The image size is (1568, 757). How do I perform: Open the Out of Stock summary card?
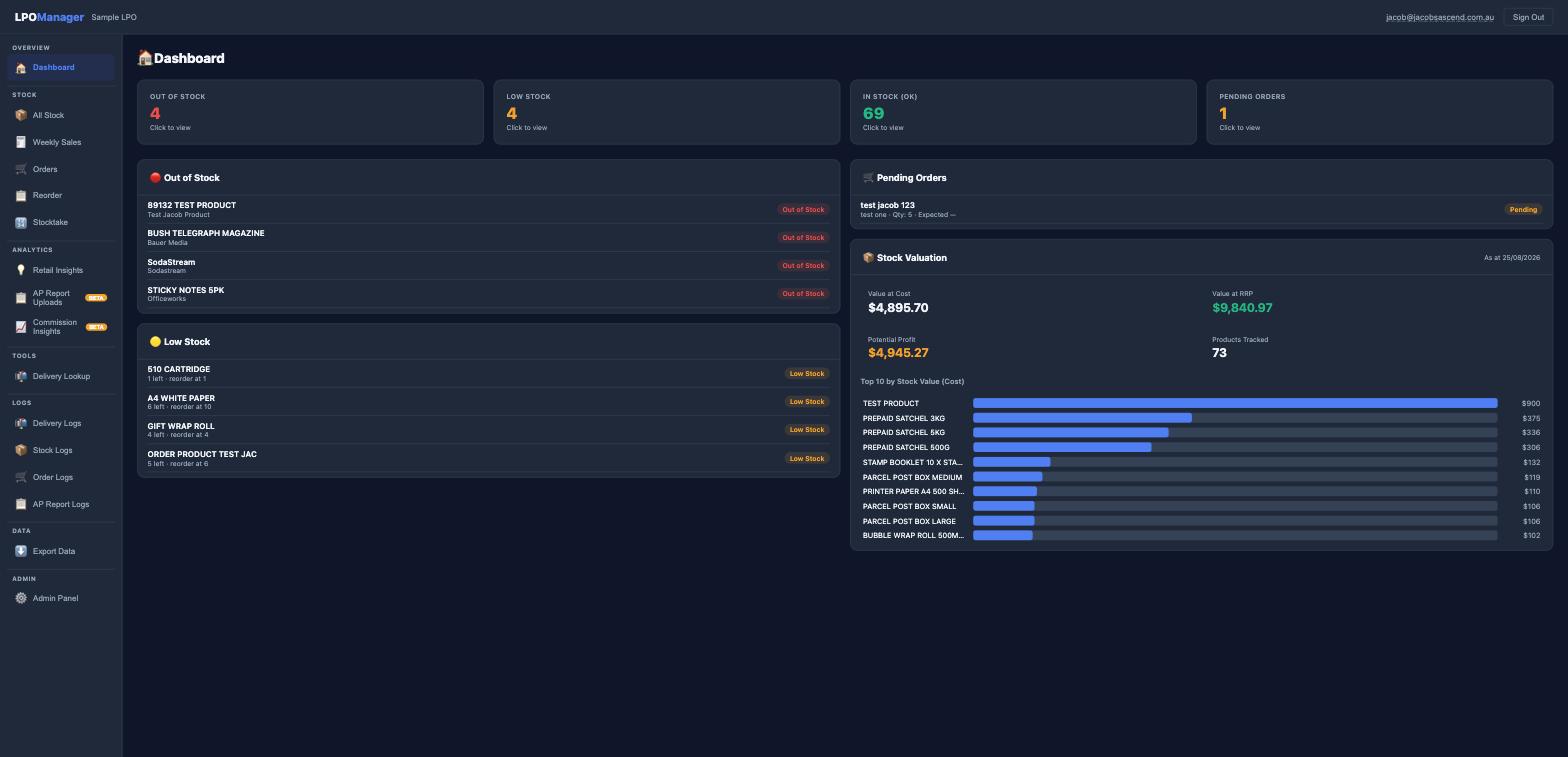[x=310, y=112]
